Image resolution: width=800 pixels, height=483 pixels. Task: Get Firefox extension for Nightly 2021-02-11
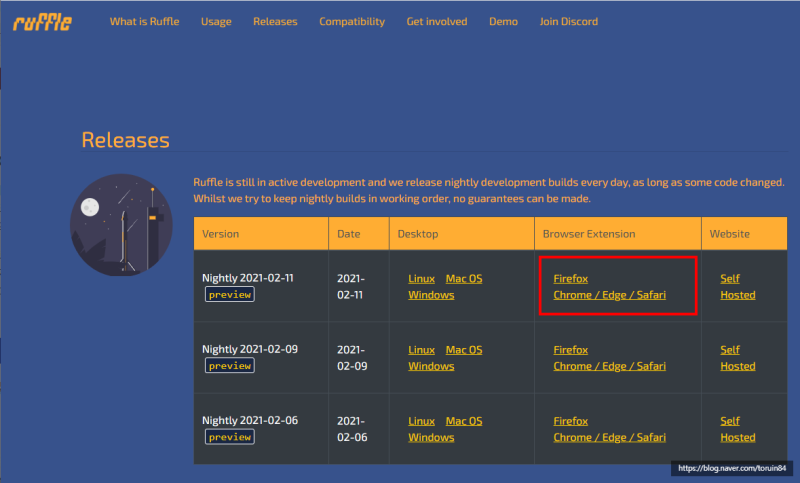click(570, 278)
